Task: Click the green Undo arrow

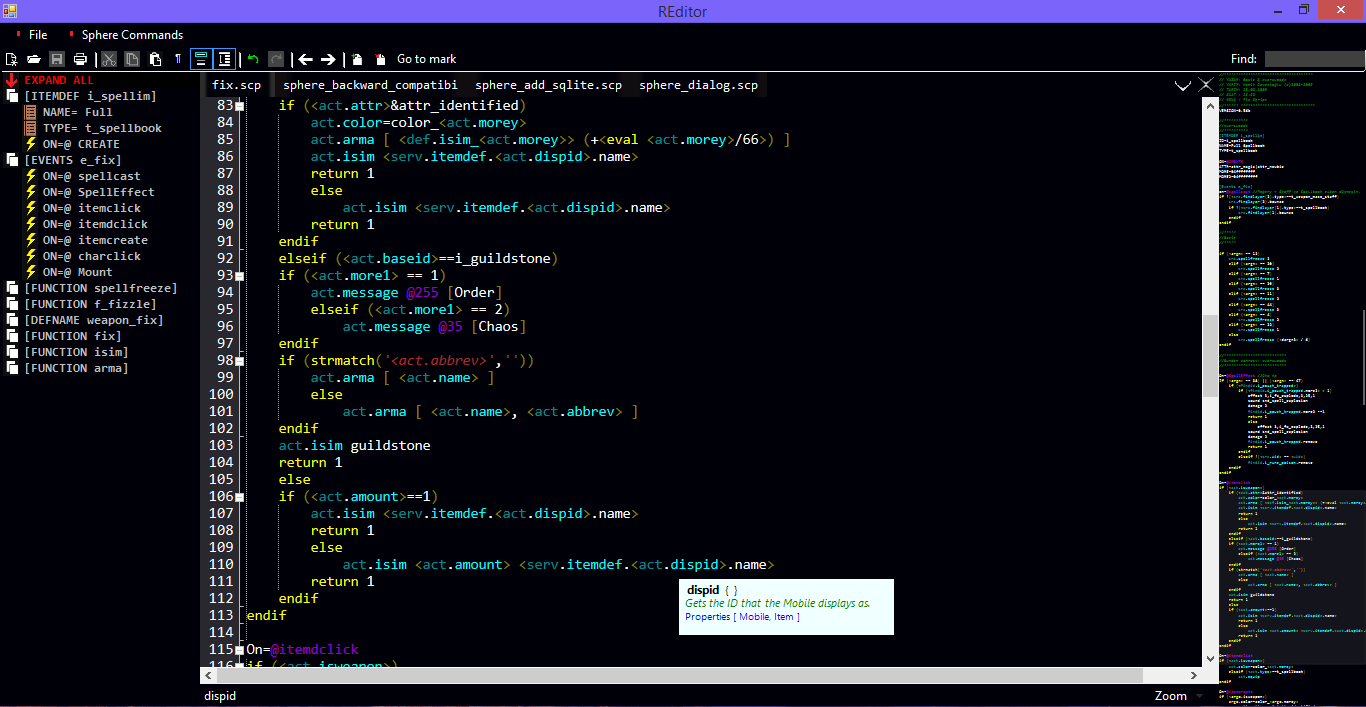Action: point(253,59)
